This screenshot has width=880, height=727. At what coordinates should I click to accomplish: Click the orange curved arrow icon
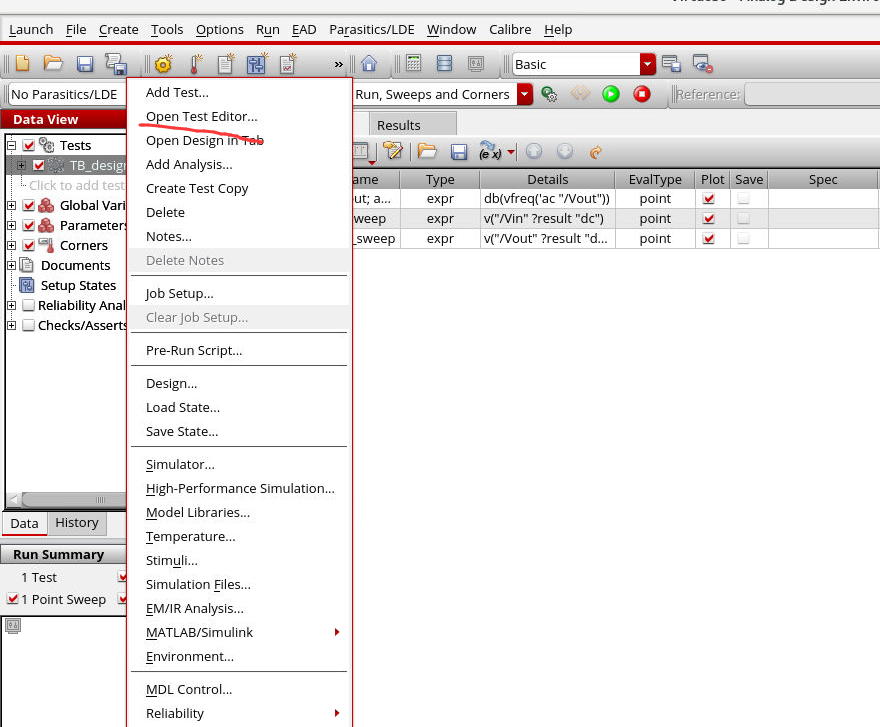point(596,152)
